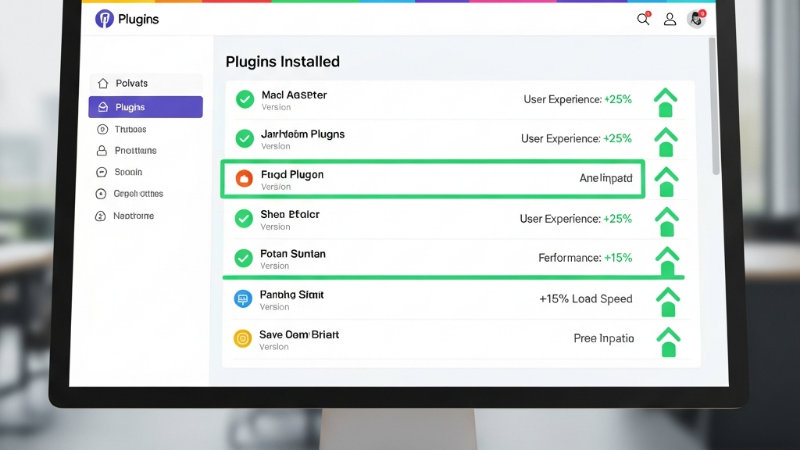The image size is (800, 450).
Task: Click User Experience +25% for Macl Aaseter
Action: 578,99
